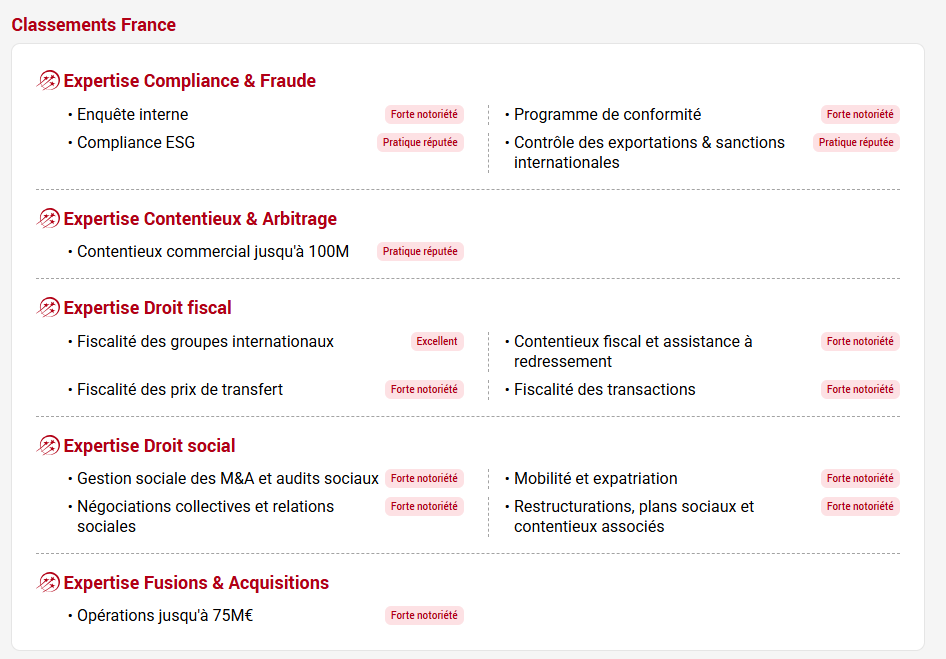Click the Enquête interne item
The width and height of the screenshot is (946, 659).
coord(132,115)
